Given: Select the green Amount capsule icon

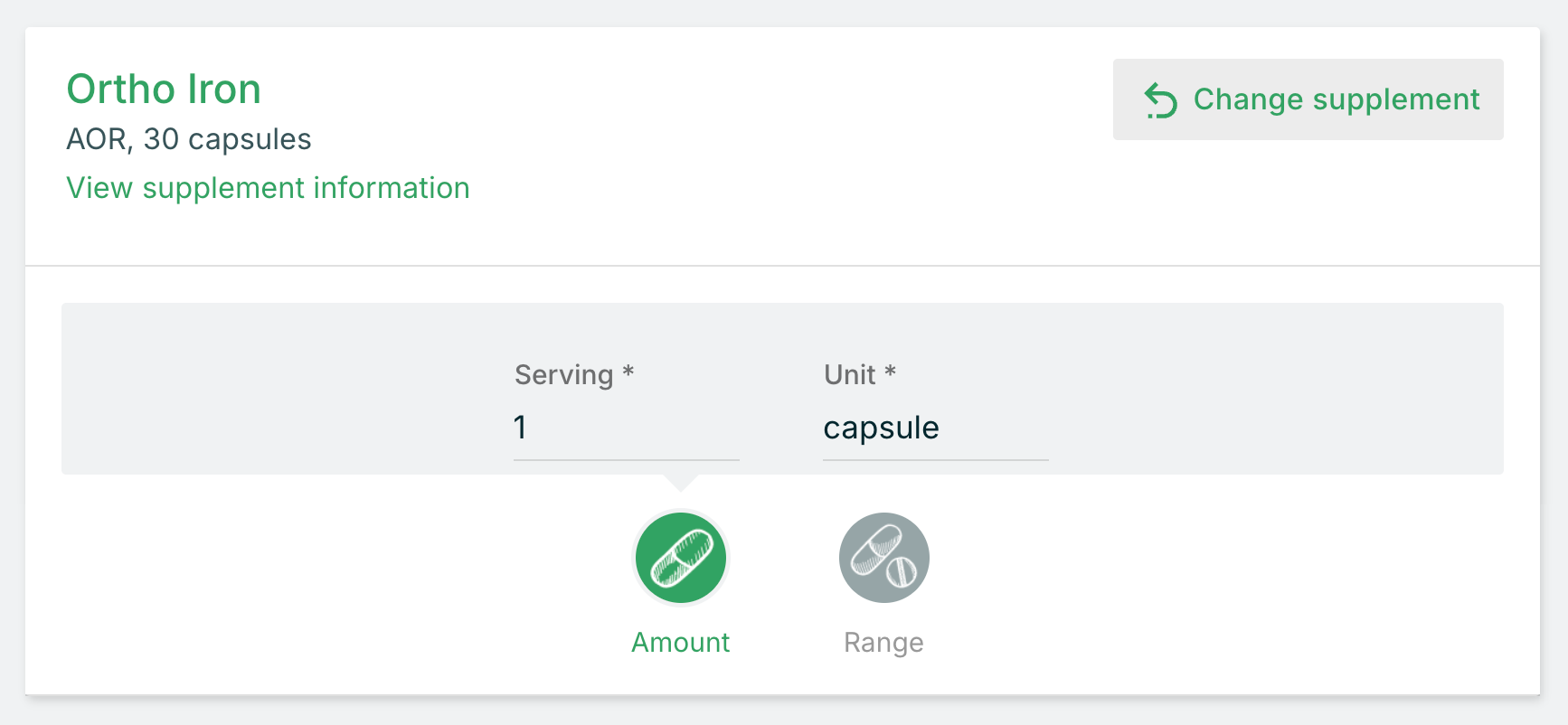Looking at the screenshot, I should point(681,558).
